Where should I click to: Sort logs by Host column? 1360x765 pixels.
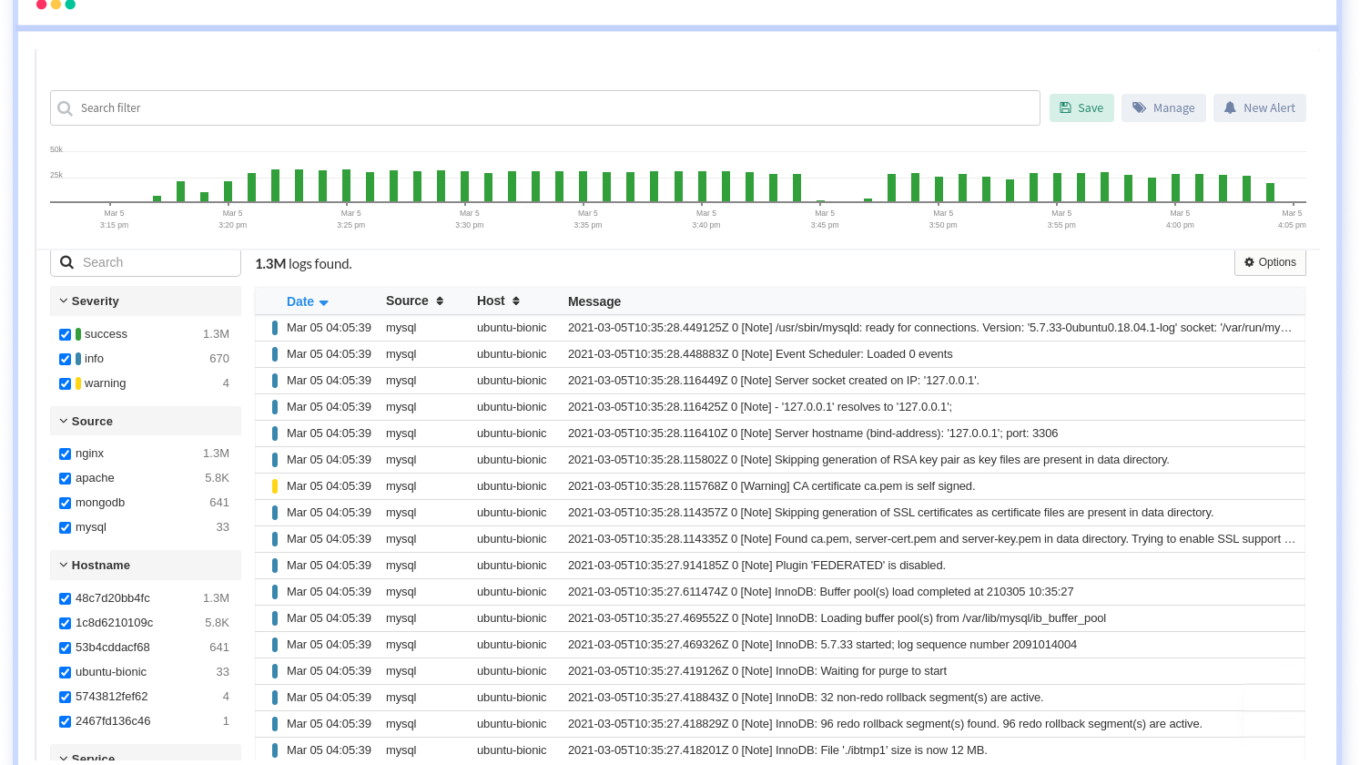pos(498,301)
